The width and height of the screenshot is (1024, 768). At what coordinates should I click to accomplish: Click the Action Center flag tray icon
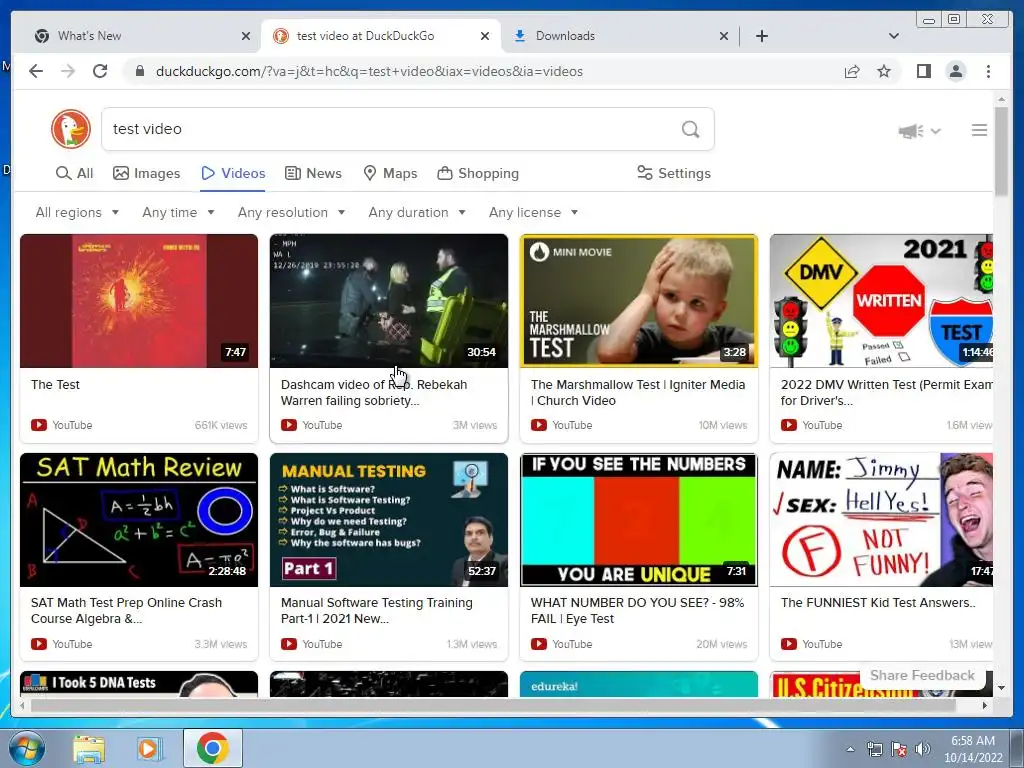[899, 749]
